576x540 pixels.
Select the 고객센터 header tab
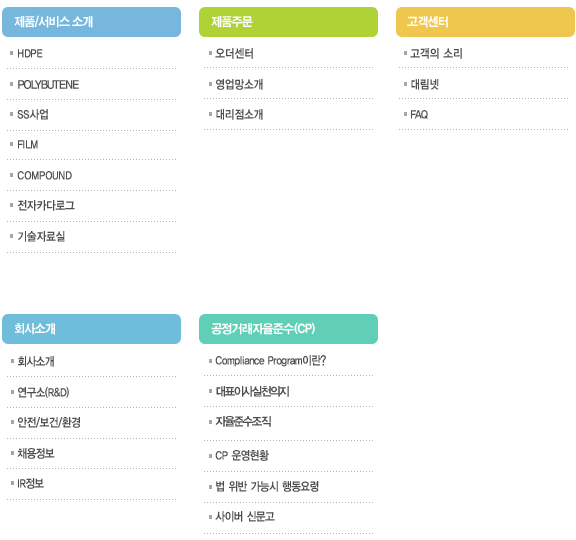point(485,22)
